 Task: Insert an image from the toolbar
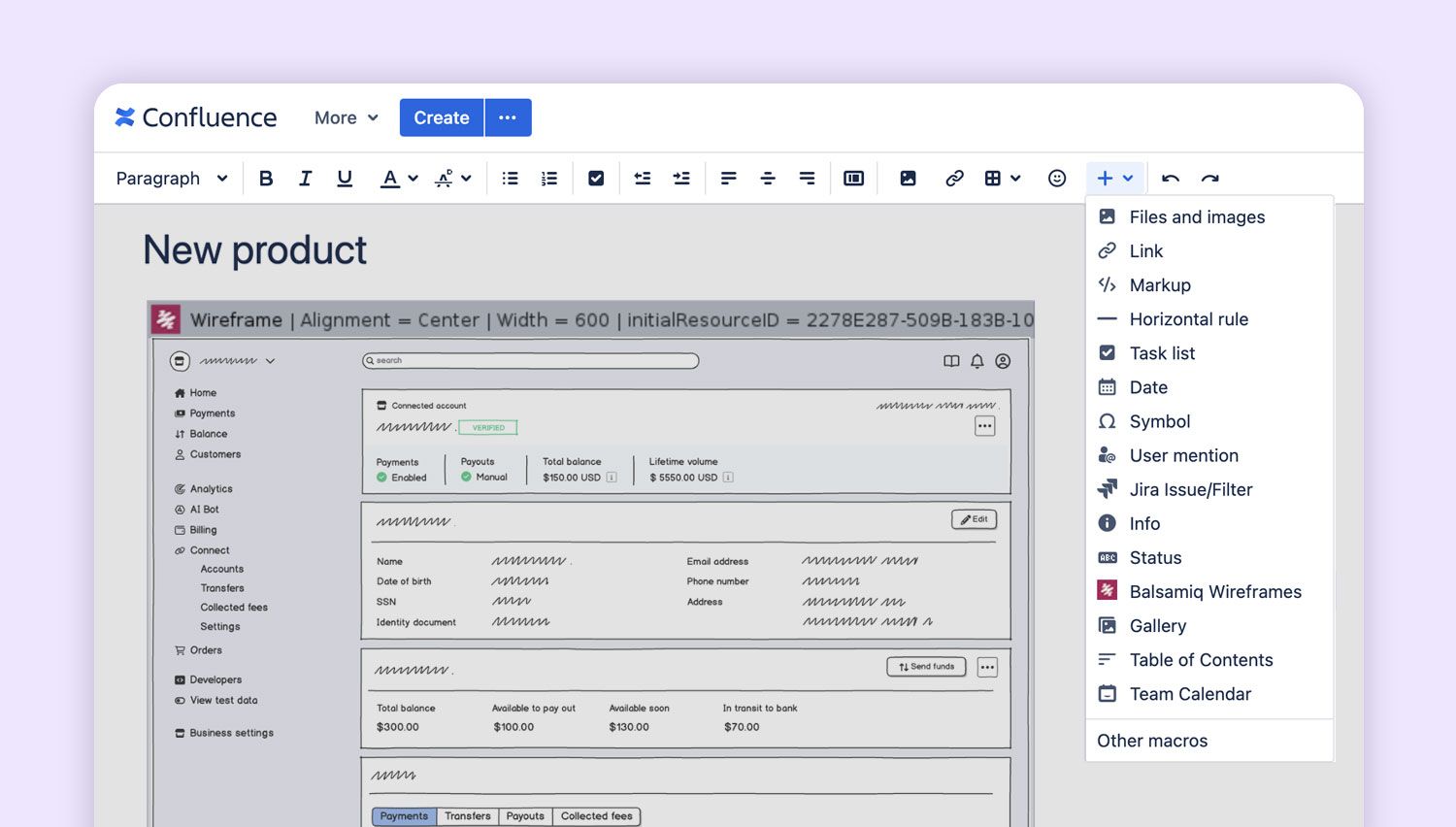point(908,178)
